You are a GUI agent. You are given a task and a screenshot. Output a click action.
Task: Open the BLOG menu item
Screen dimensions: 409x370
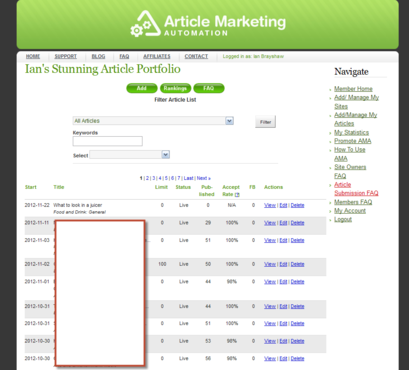[x=98, y=56]
